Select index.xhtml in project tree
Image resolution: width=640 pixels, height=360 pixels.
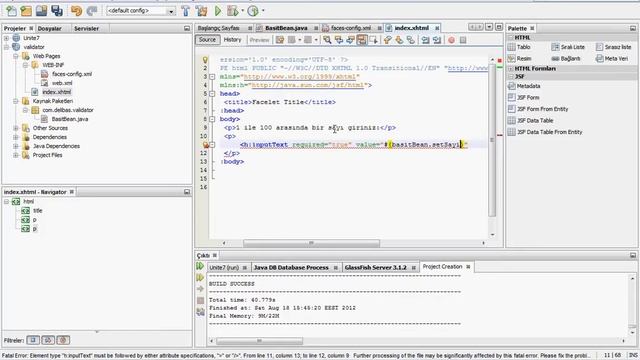tap(56, 92)
